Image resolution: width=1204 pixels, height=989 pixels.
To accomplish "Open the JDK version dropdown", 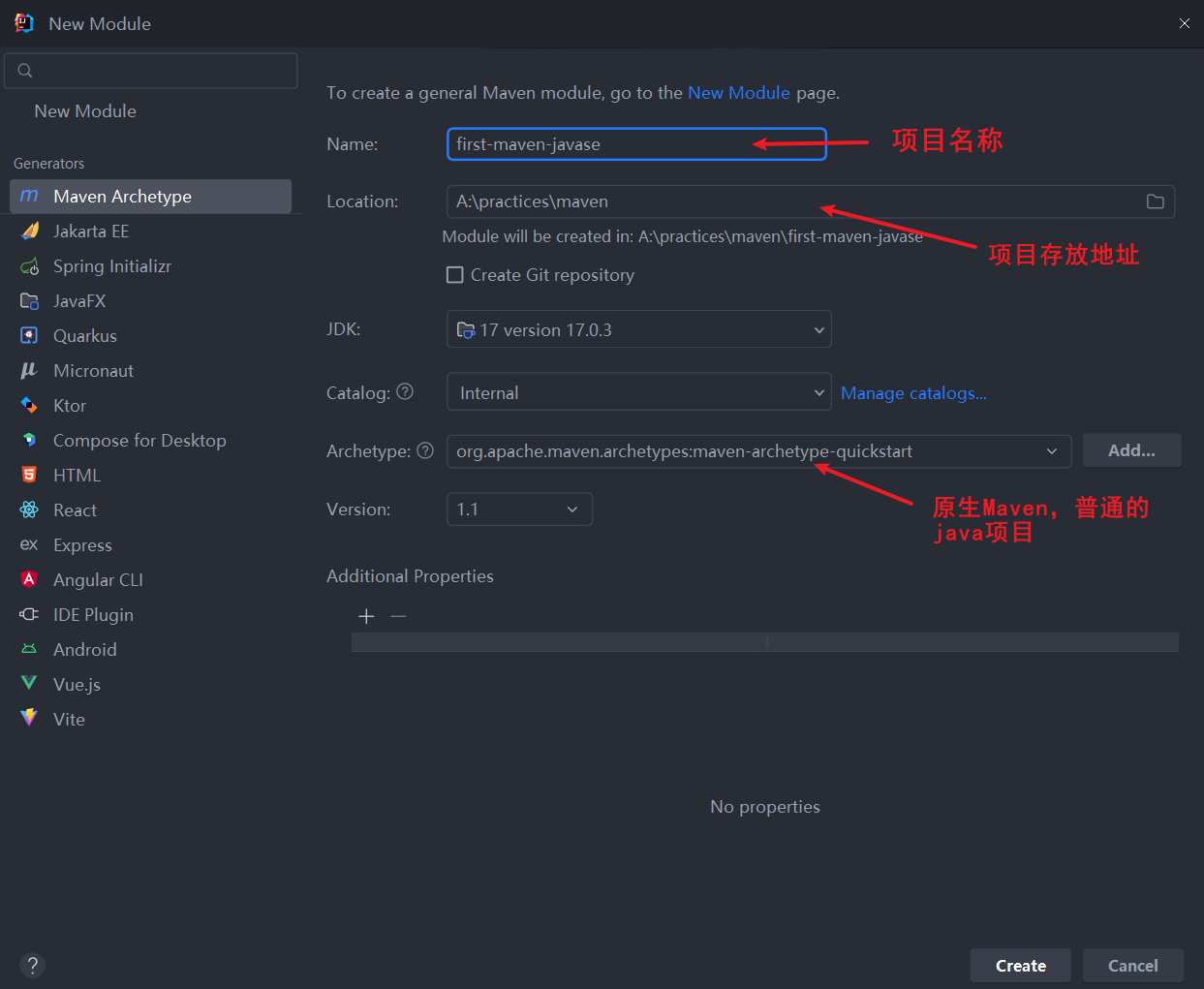I will [638, 329].
